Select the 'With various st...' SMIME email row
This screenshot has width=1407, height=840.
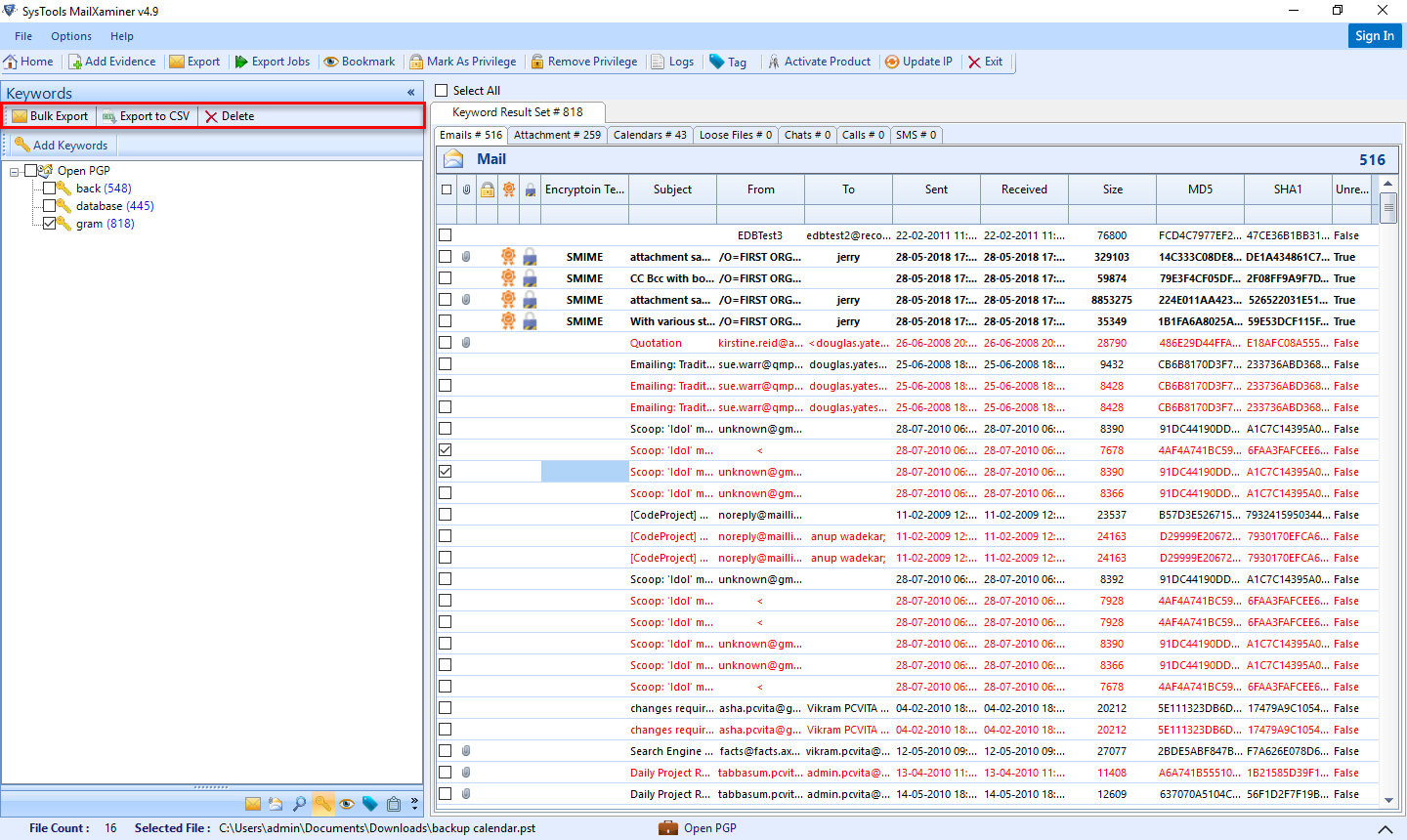(908, 321)
